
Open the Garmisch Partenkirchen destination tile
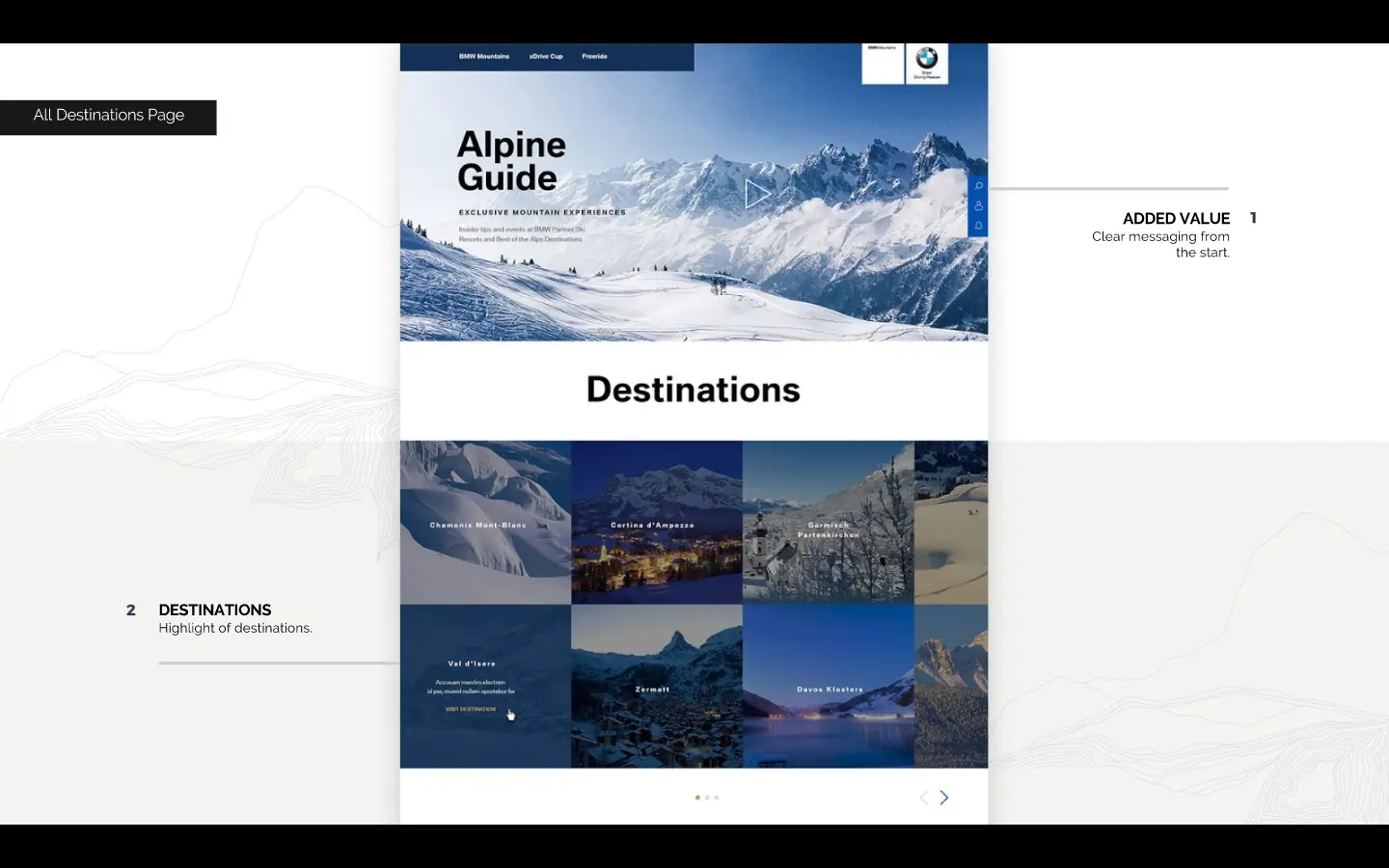click(829, 523)
